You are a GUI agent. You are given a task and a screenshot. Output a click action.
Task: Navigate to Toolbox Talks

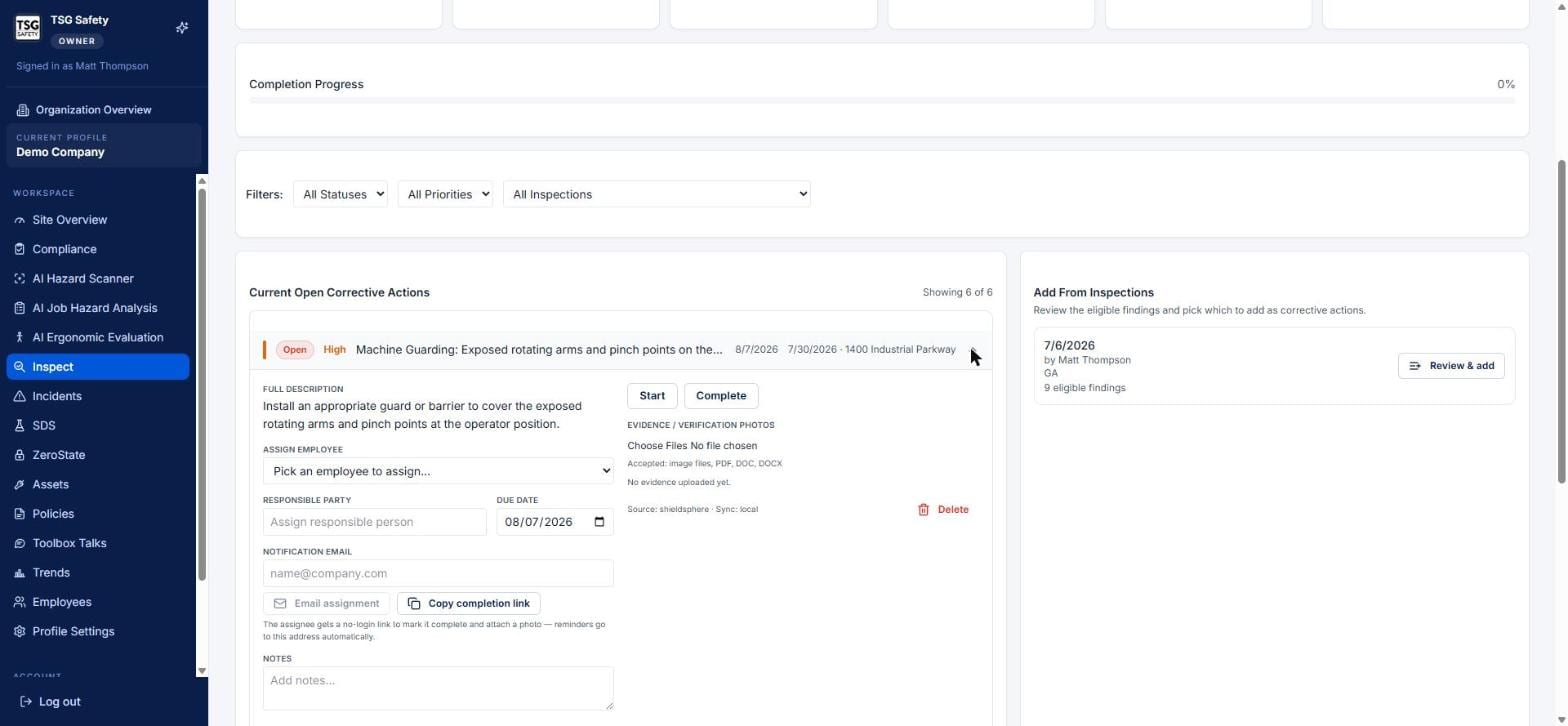(x=98, y=544)
